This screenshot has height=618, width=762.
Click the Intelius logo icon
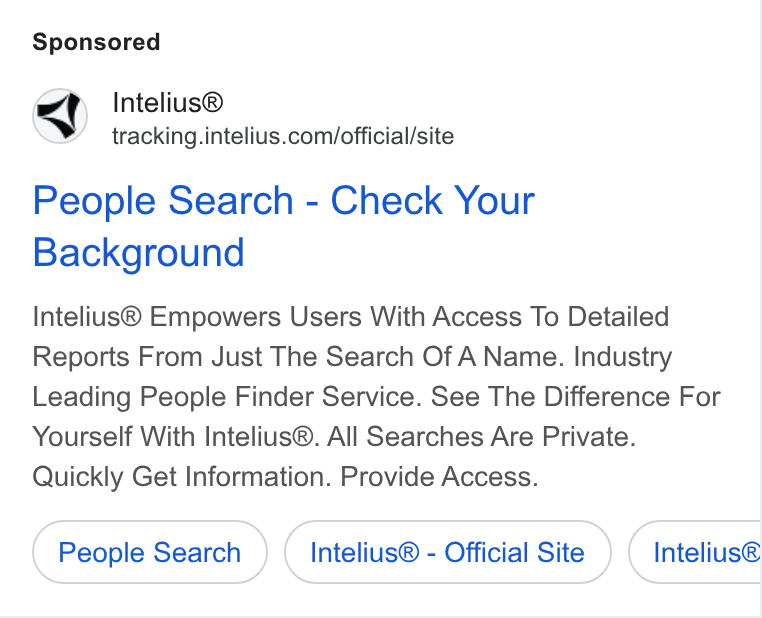pos(60,116)
